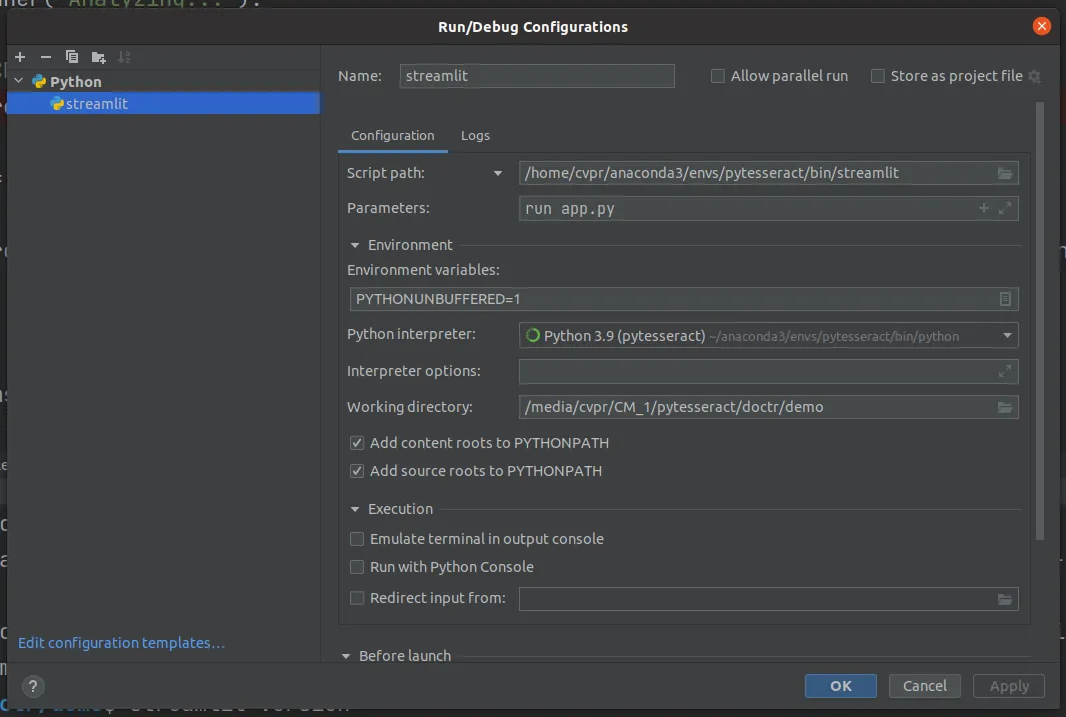
Task: Apply the configuration changes
Action: pyautogui.click(x=1008, y=685)
